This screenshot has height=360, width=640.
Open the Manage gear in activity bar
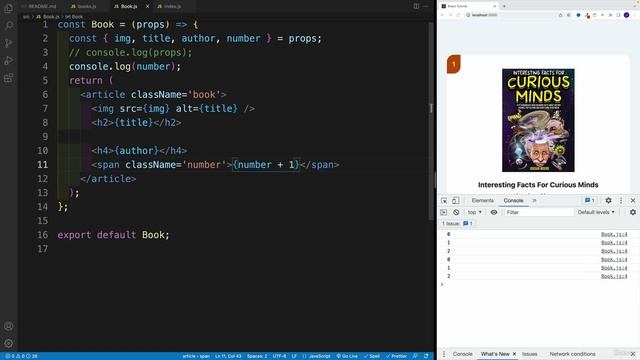point(9,343)
